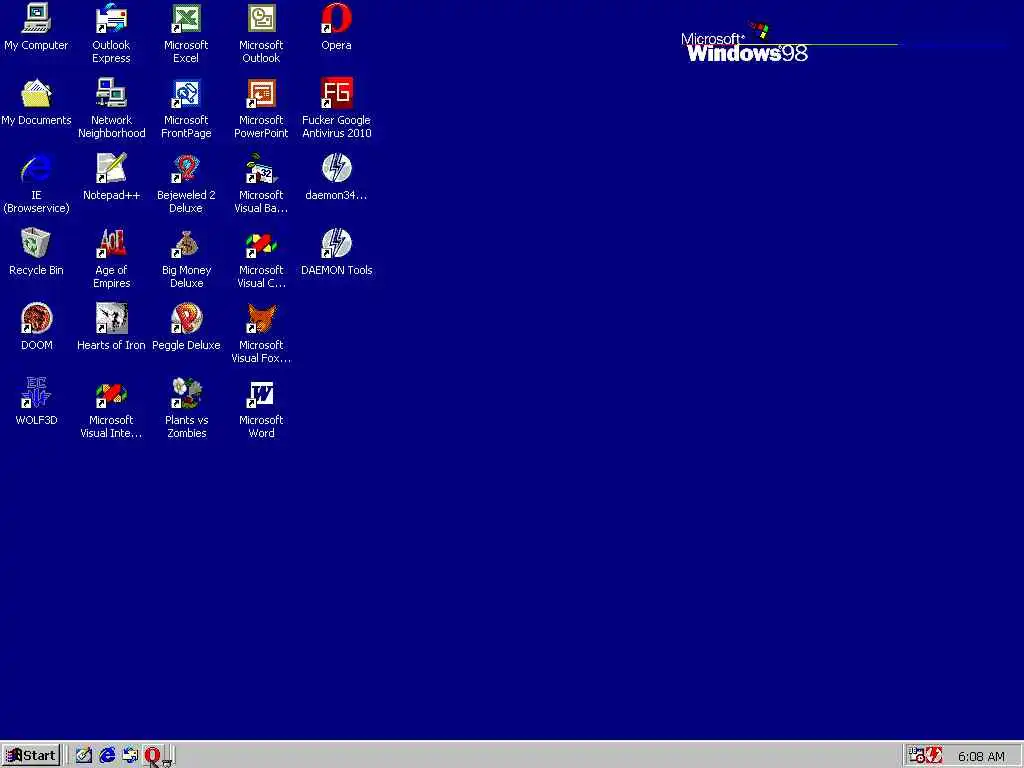
Task: Launch Internet Explorer from quick launch
Action: tap(106, 756)
